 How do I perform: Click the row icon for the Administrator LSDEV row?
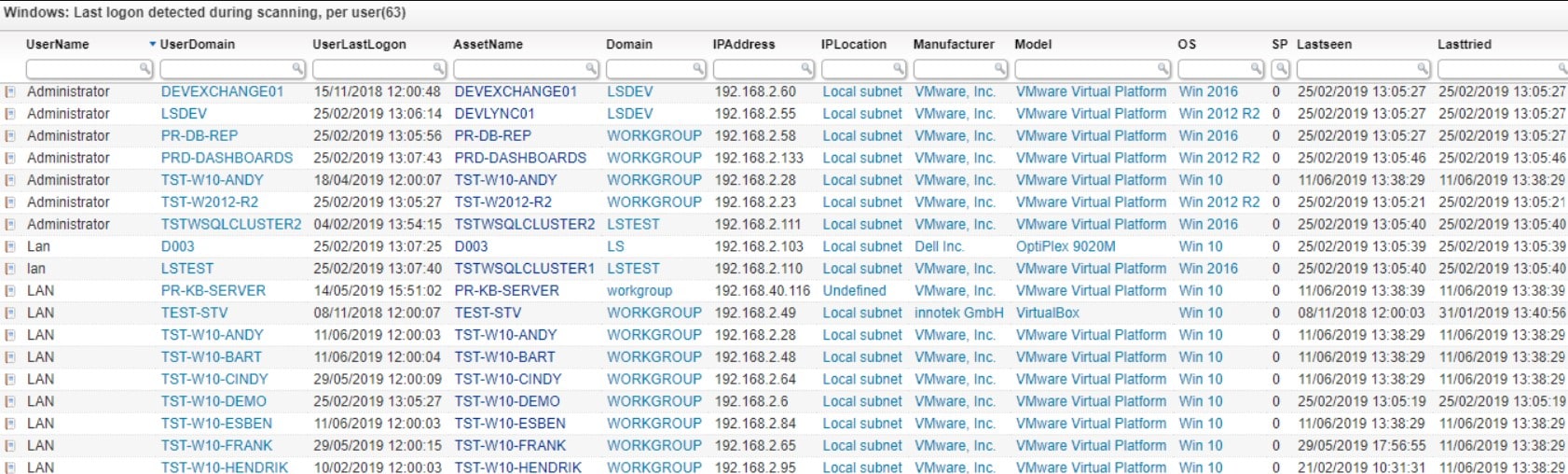(9, 114)
